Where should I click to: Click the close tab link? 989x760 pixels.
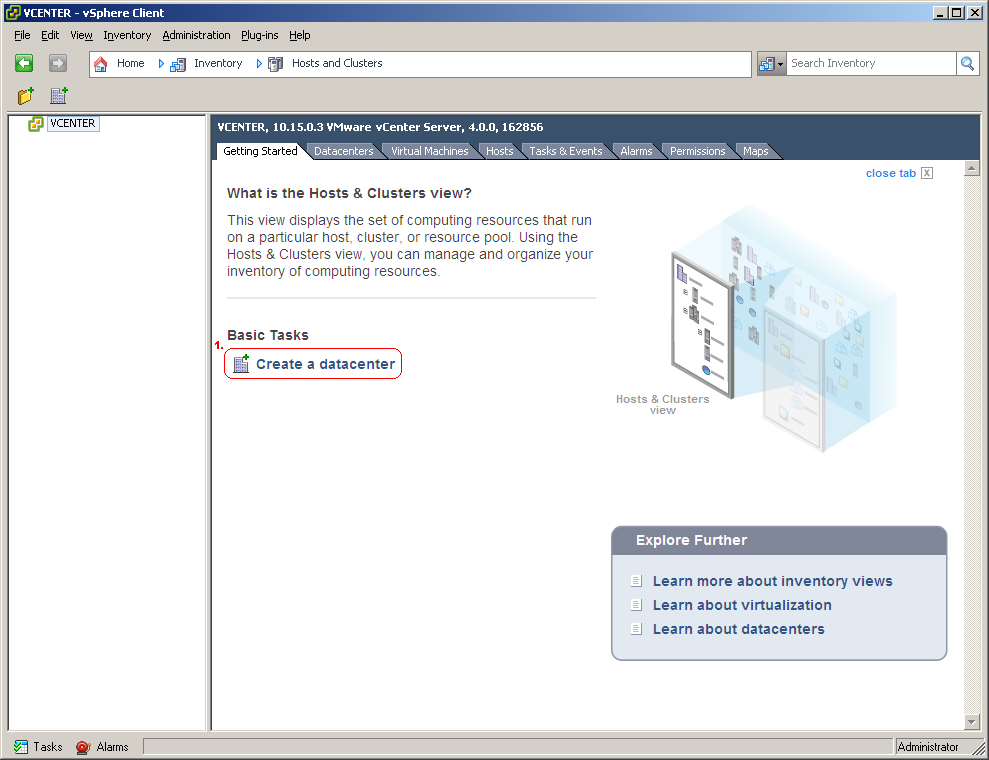[891, 173]
